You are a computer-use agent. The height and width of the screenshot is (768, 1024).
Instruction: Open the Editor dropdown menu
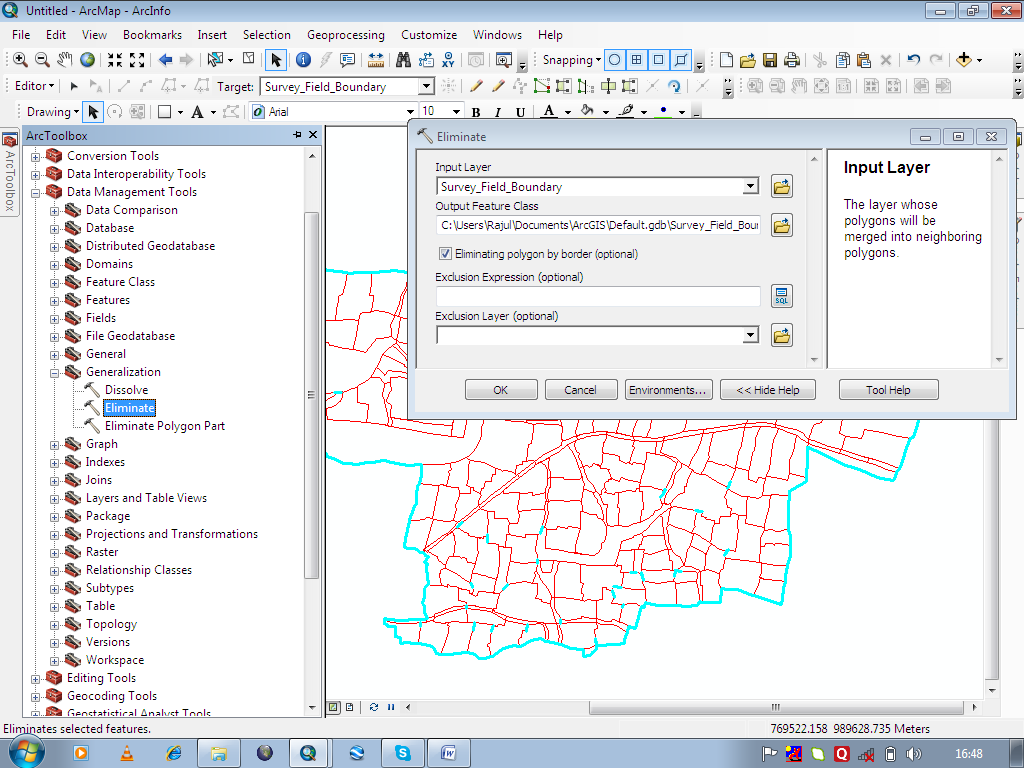pos(35,86)
